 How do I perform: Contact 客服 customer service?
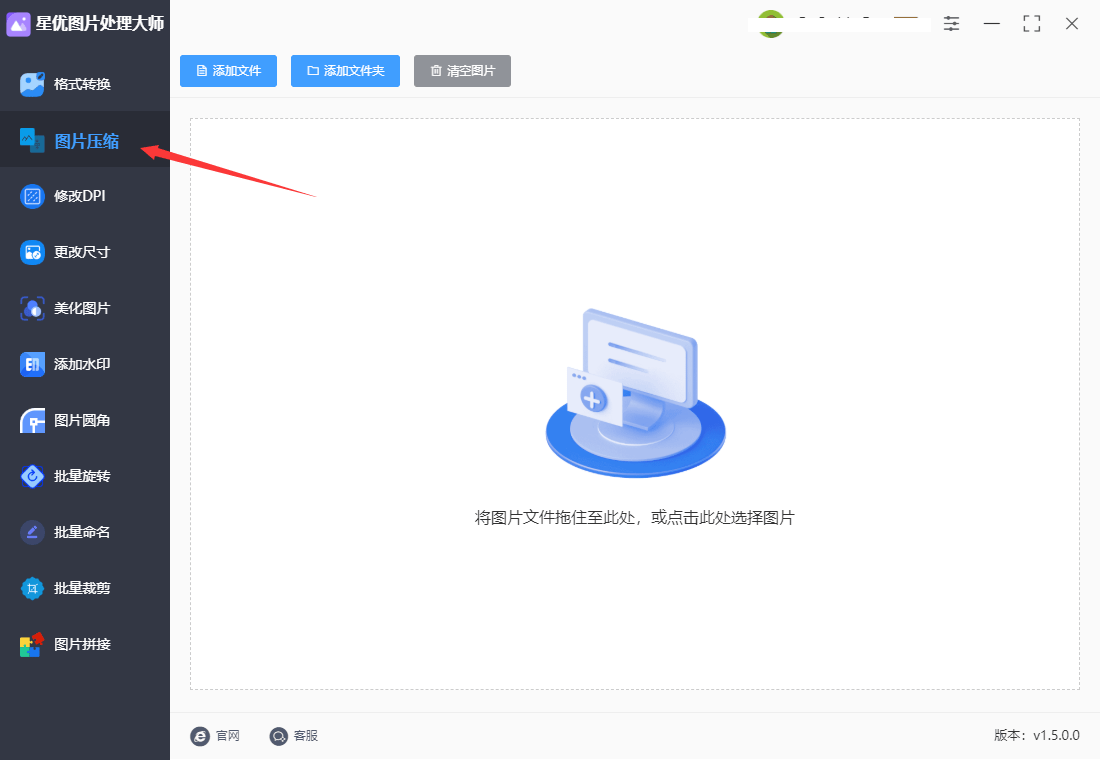(x=293, y=736)
